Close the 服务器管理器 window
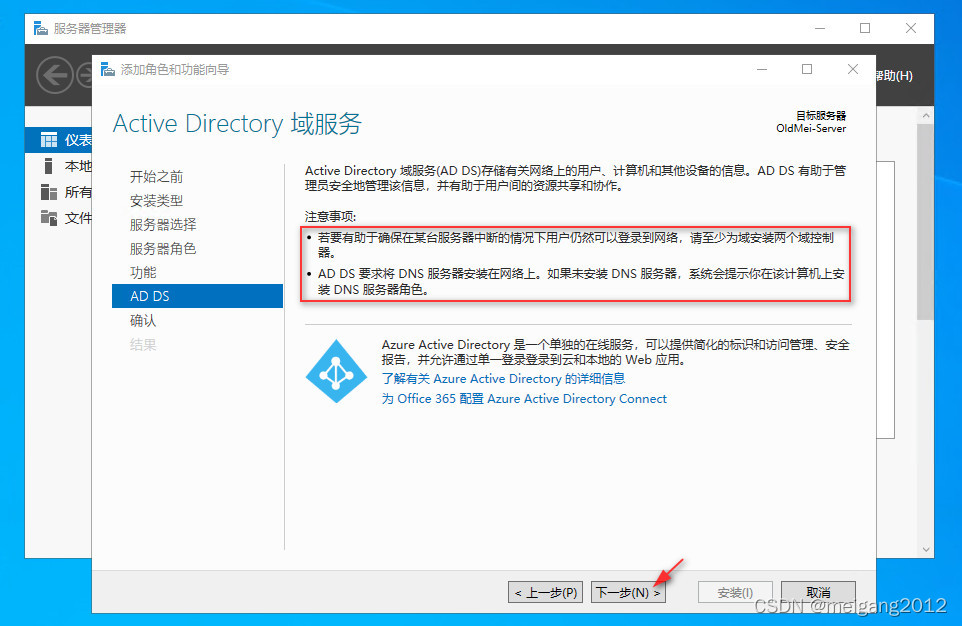The width and height of the screenshot is (962, 626). [x=911, y=28]
